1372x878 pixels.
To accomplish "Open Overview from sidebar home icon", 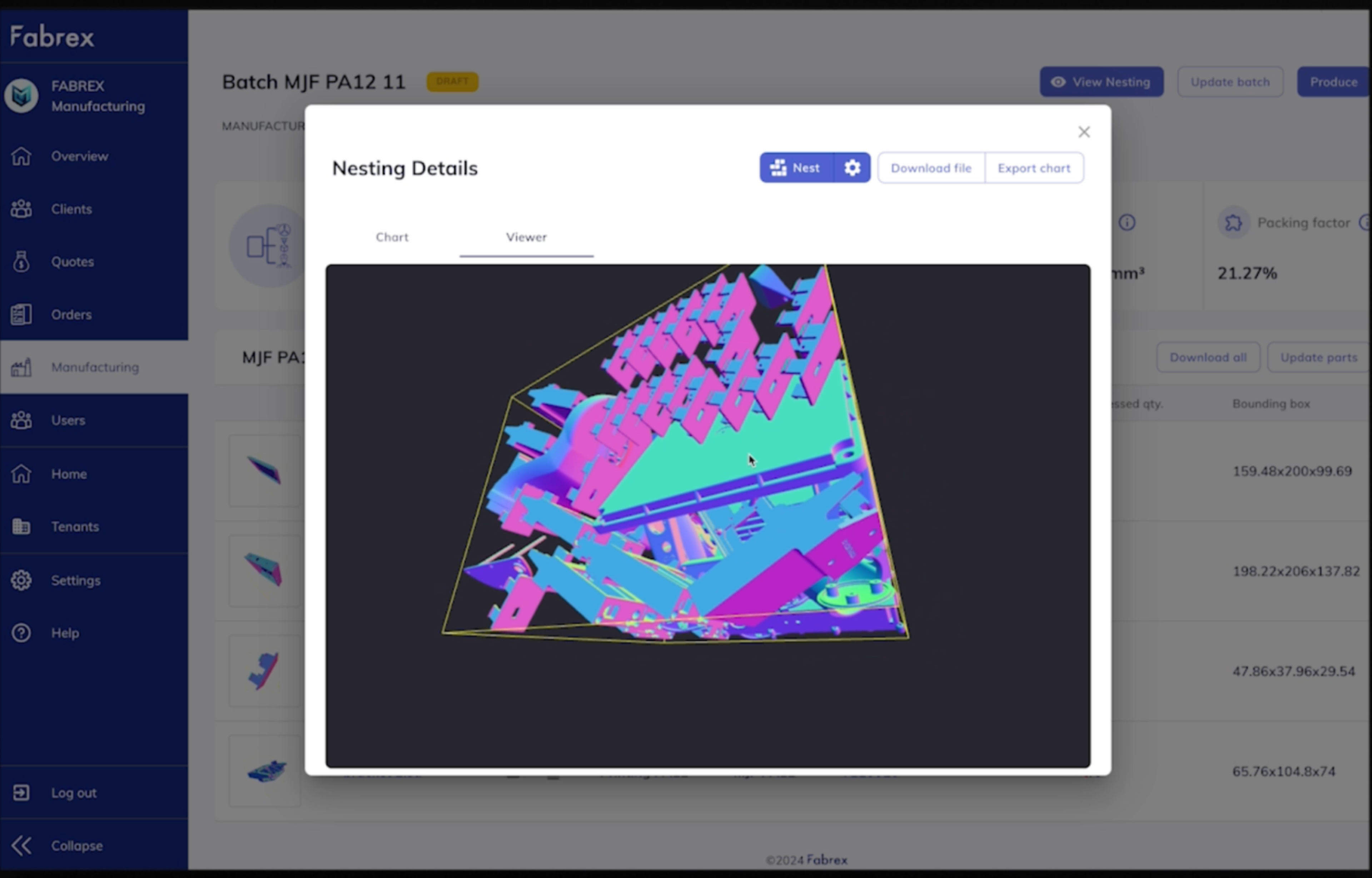I will (22, 156).
